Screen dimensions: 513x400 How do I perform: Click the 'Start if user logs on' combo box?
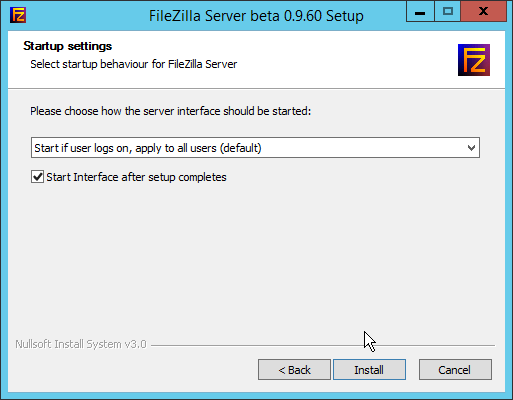[255, 148]
